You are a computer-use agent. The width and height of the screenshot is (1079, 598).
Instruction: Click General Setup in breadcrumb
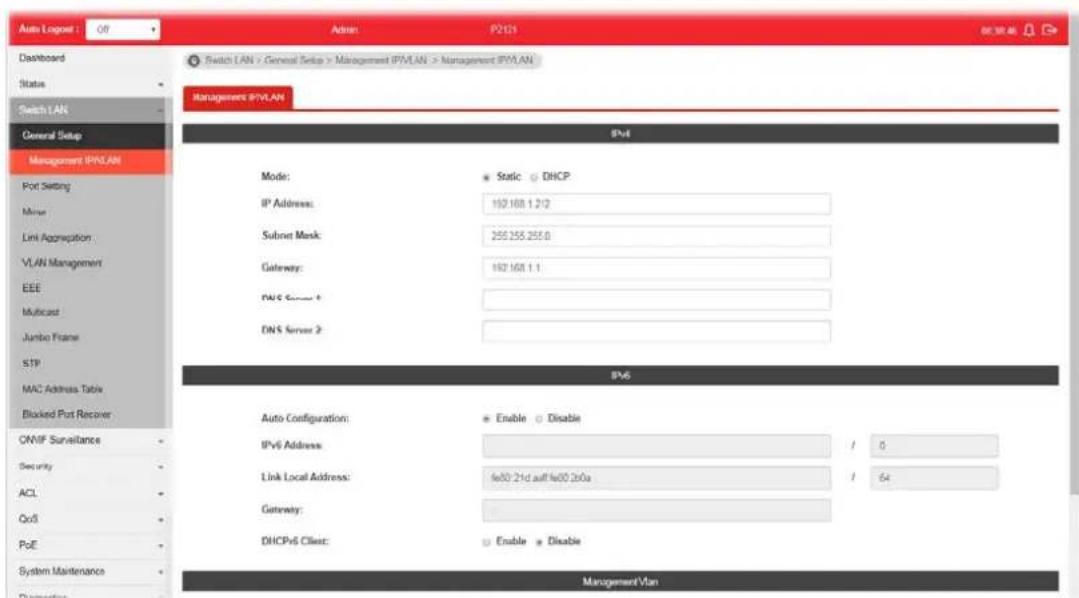click(x=293, y=61)
